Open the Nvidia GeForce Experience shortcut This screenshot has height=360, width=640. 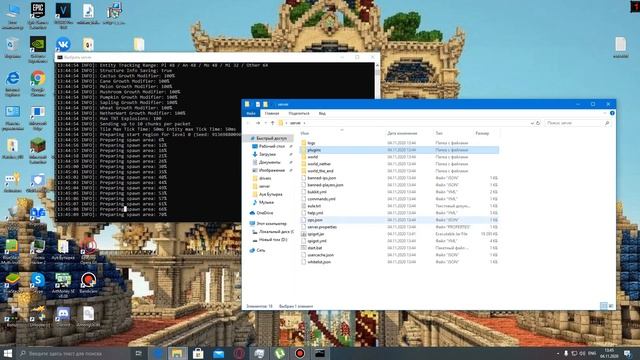click(38, 49)
